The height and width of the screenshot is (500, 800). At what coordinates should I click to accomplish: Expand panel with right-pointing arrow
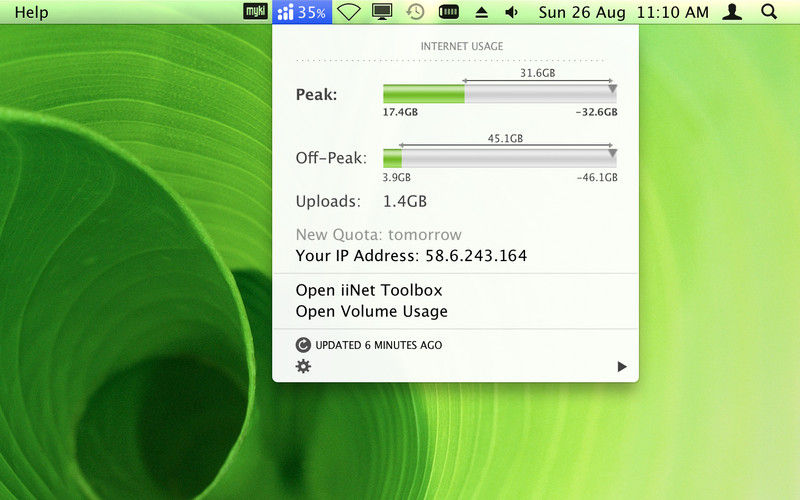(622, 366)
